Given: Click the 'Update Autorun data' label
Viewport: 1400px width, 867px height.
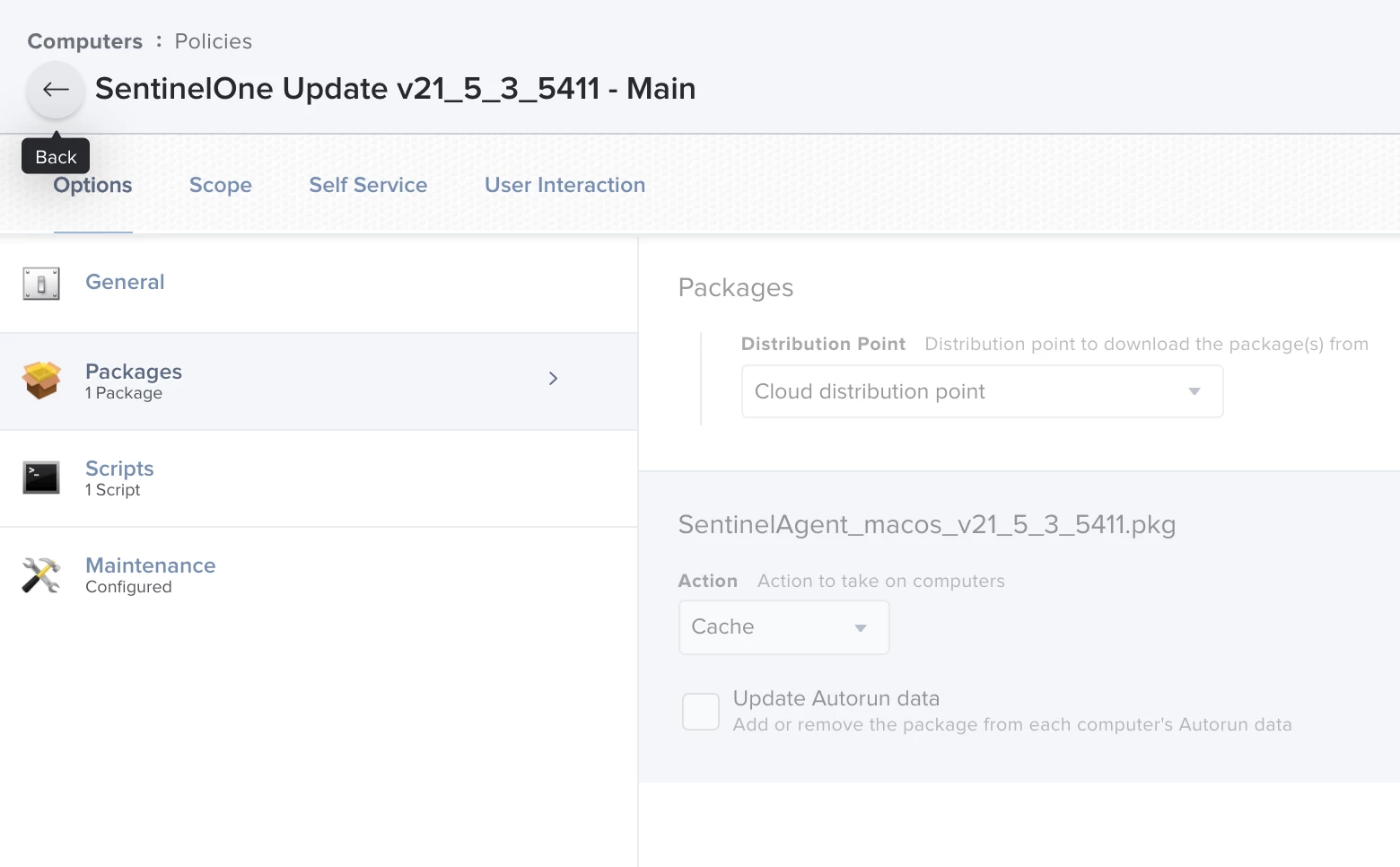Looking at the screenshot, I should click(x=836, y=698).
